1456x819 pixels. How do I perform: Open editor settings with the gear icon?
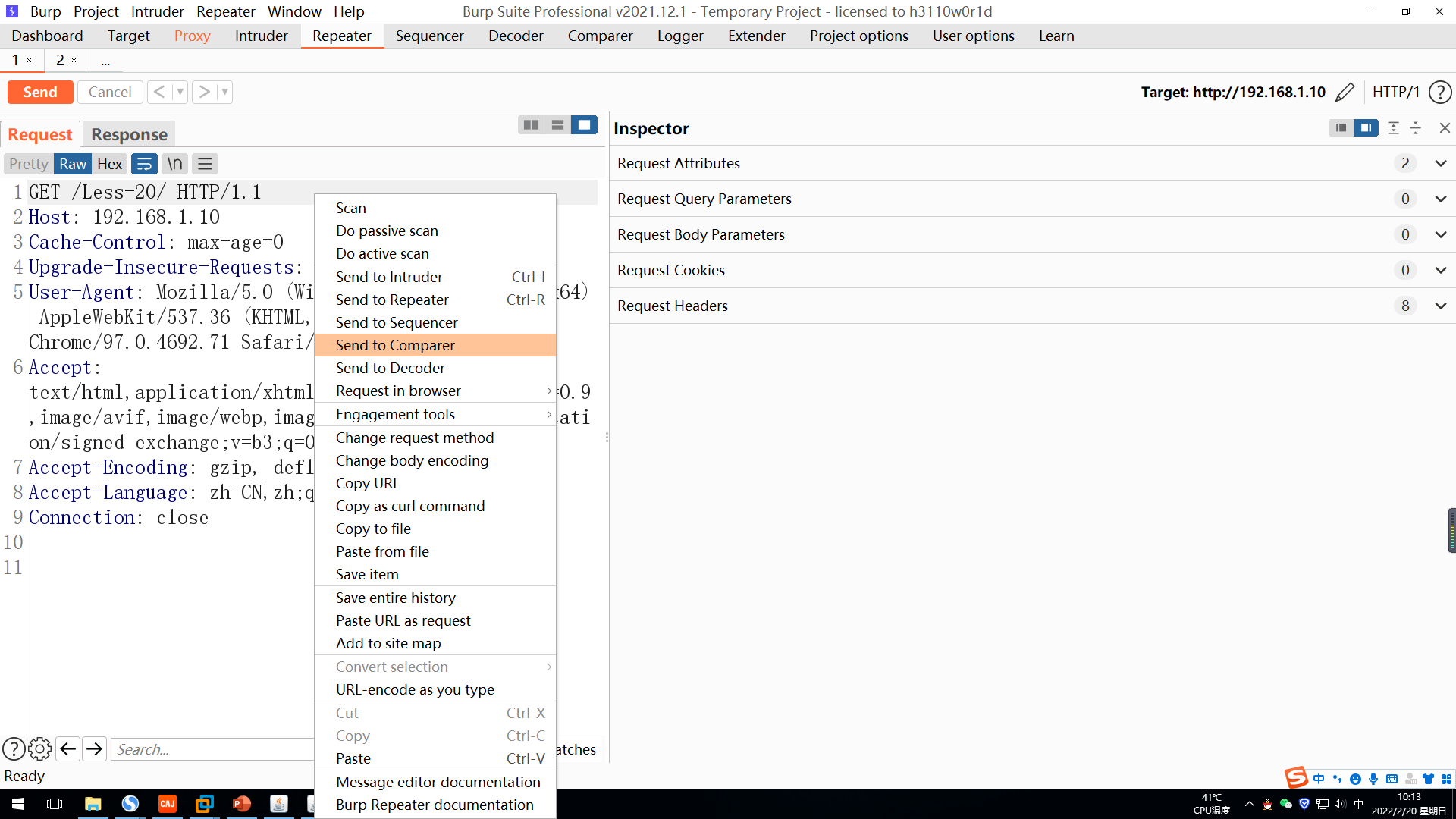coord(39,748)
